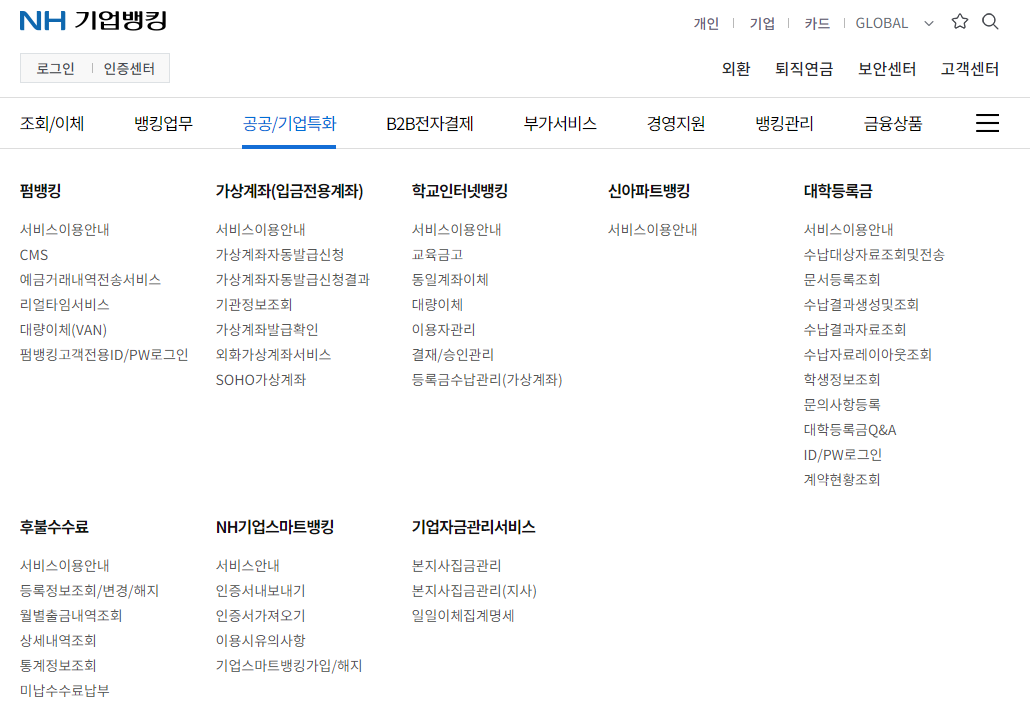Open 가상계좌(입금전용계좌) heading
Screen dimensions: 1030x719
coord(290,191)
